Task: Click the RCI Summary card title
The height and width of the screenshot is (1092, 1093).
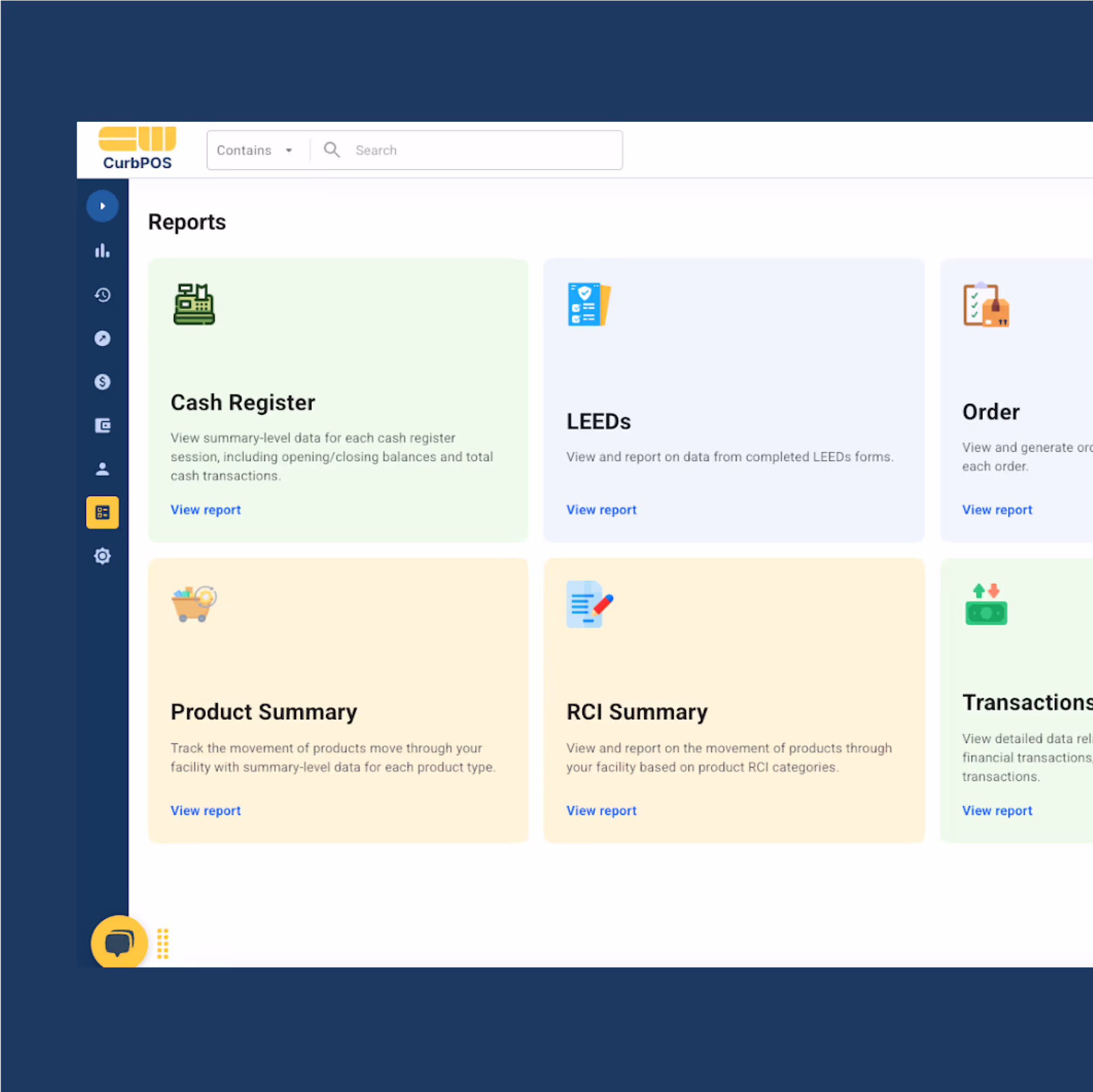Action: coord(637,711)
